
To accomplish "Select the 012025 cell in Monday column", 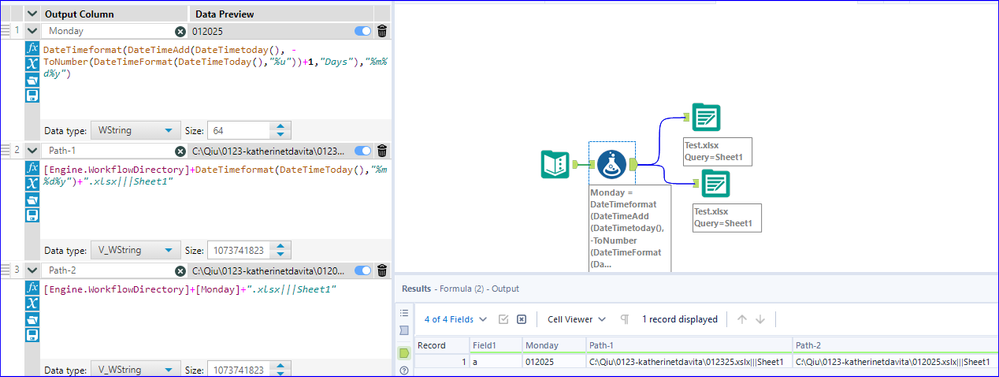I will pos(554,362).
